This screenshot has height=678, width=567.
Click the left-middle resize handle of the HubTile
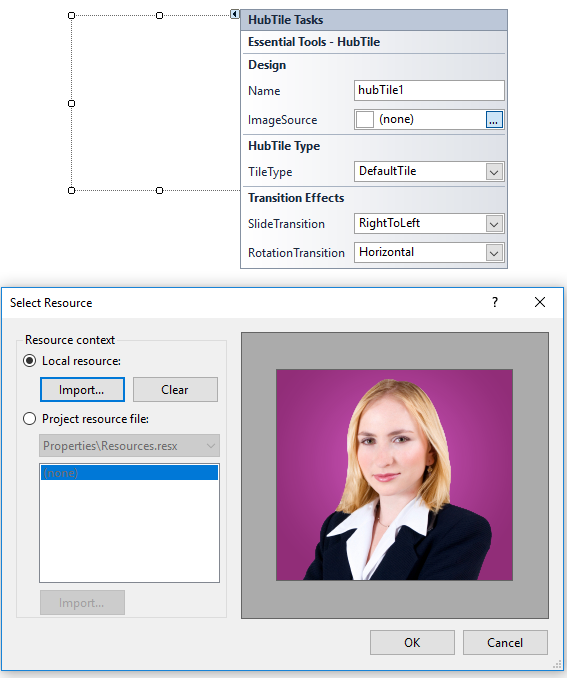point(72,103)
